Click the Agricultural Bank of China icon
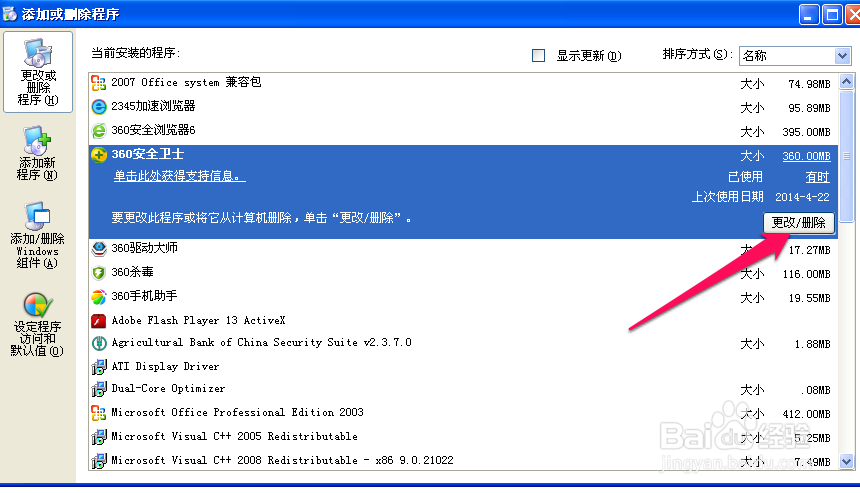Screen dimensions: 860x493 point(99,343)
